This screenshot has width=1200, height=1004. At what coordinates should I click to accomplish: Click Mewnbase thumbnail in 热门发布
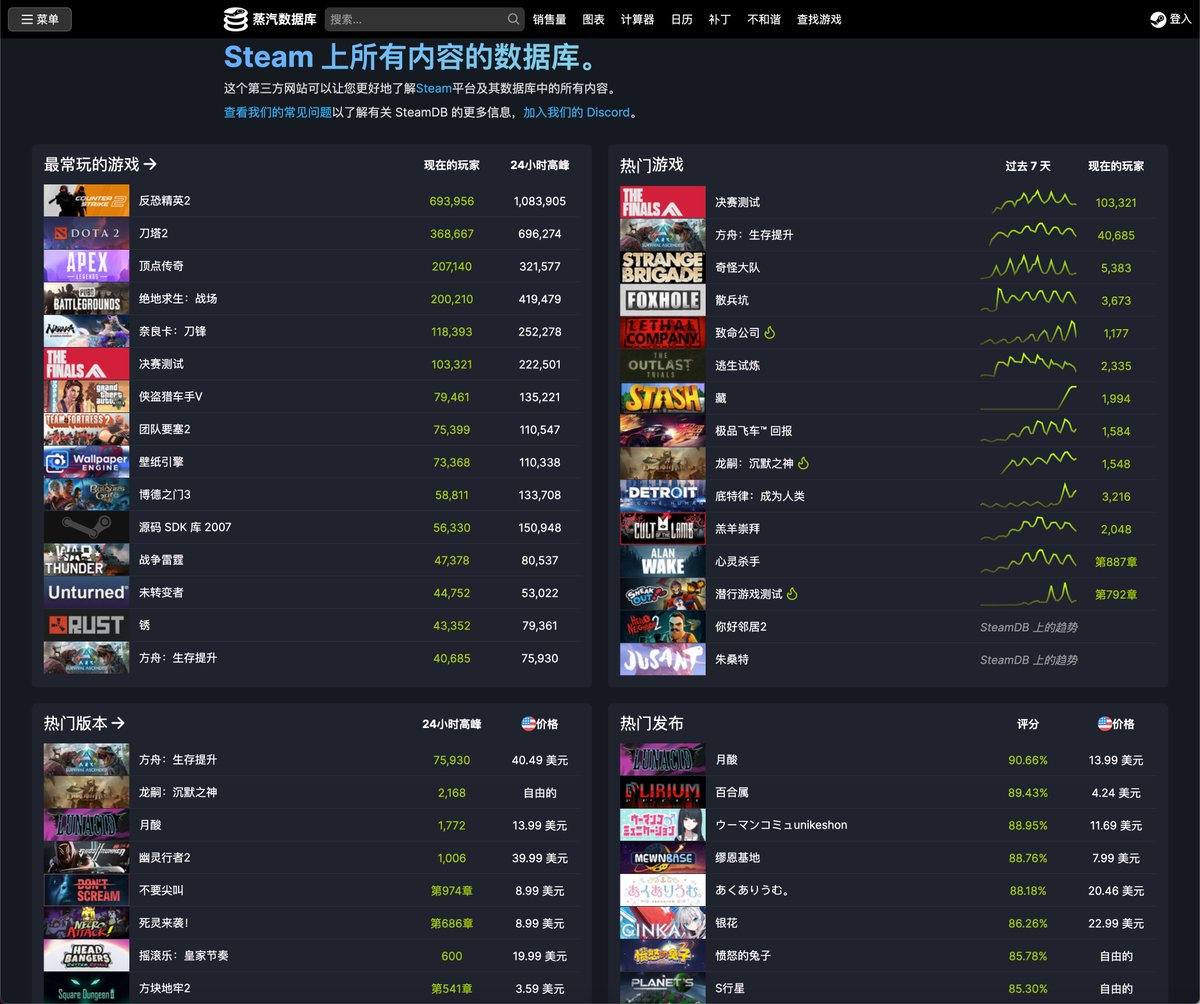click(x=663, y=857)
